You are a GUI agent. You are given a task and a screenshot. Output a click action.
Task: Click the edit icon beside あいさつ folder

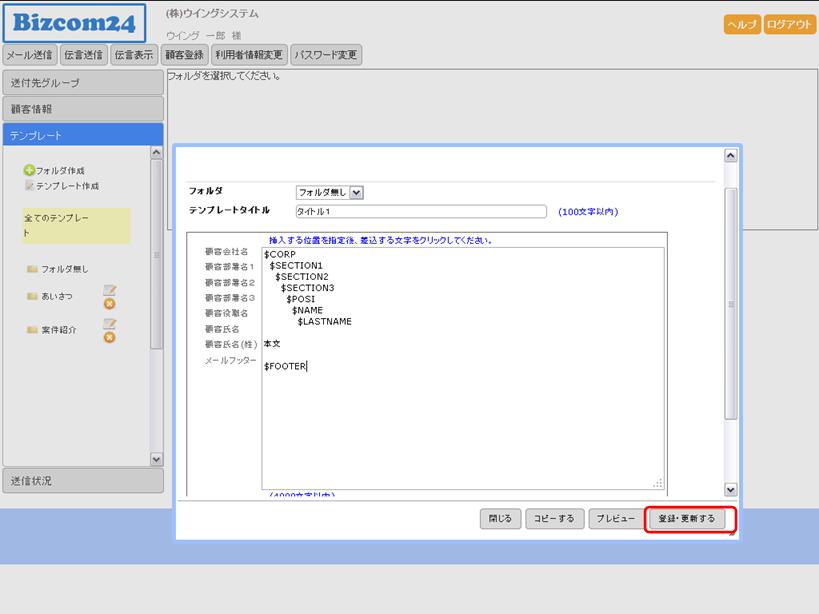click(110, 290)
